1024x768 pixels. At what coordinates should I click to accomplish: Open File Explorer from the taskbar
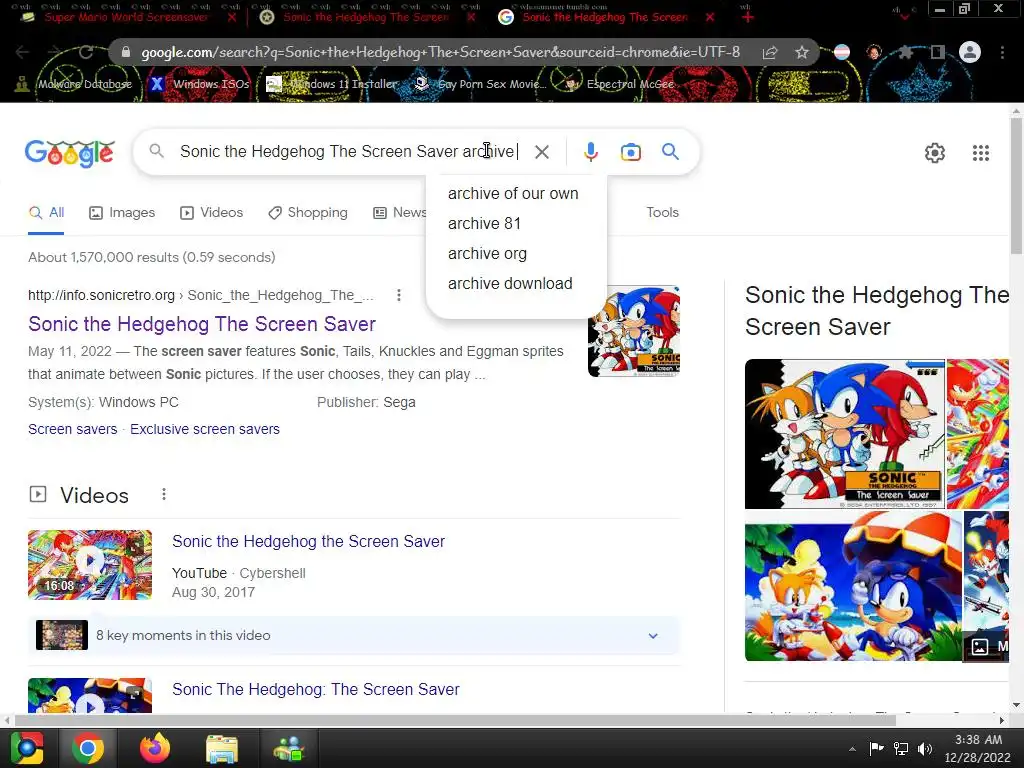click(x=222, y=749)
